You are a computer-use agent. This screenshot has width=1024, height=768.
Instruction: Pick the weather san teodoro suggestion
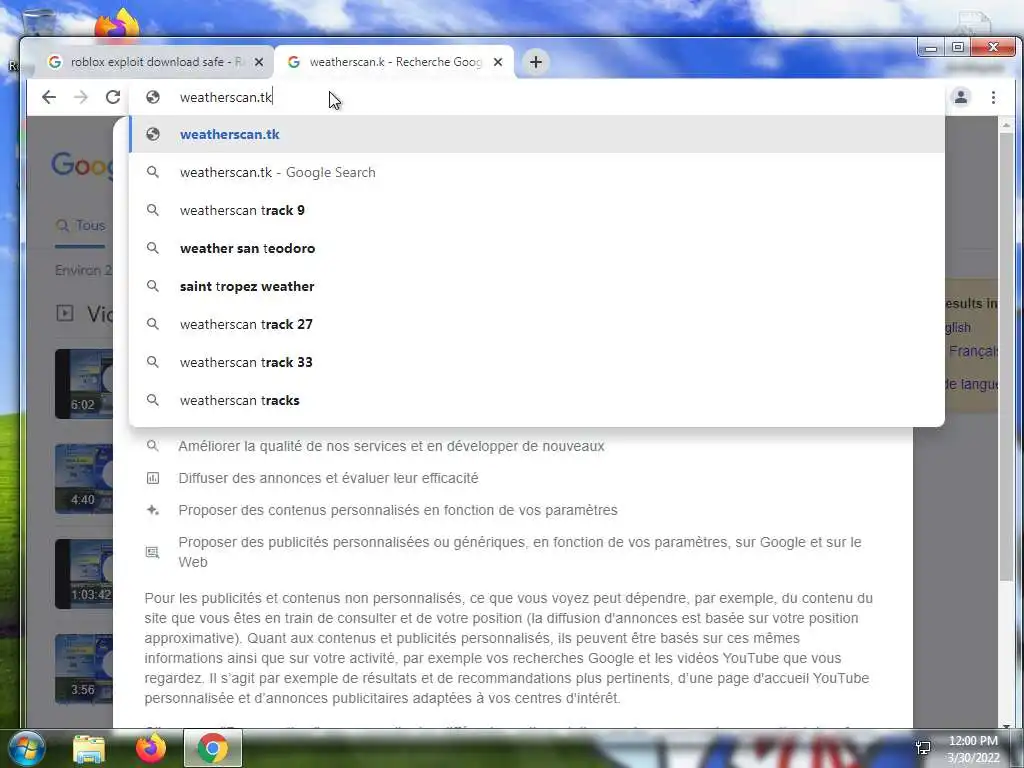pyautogui.click(x=537, y=248)
